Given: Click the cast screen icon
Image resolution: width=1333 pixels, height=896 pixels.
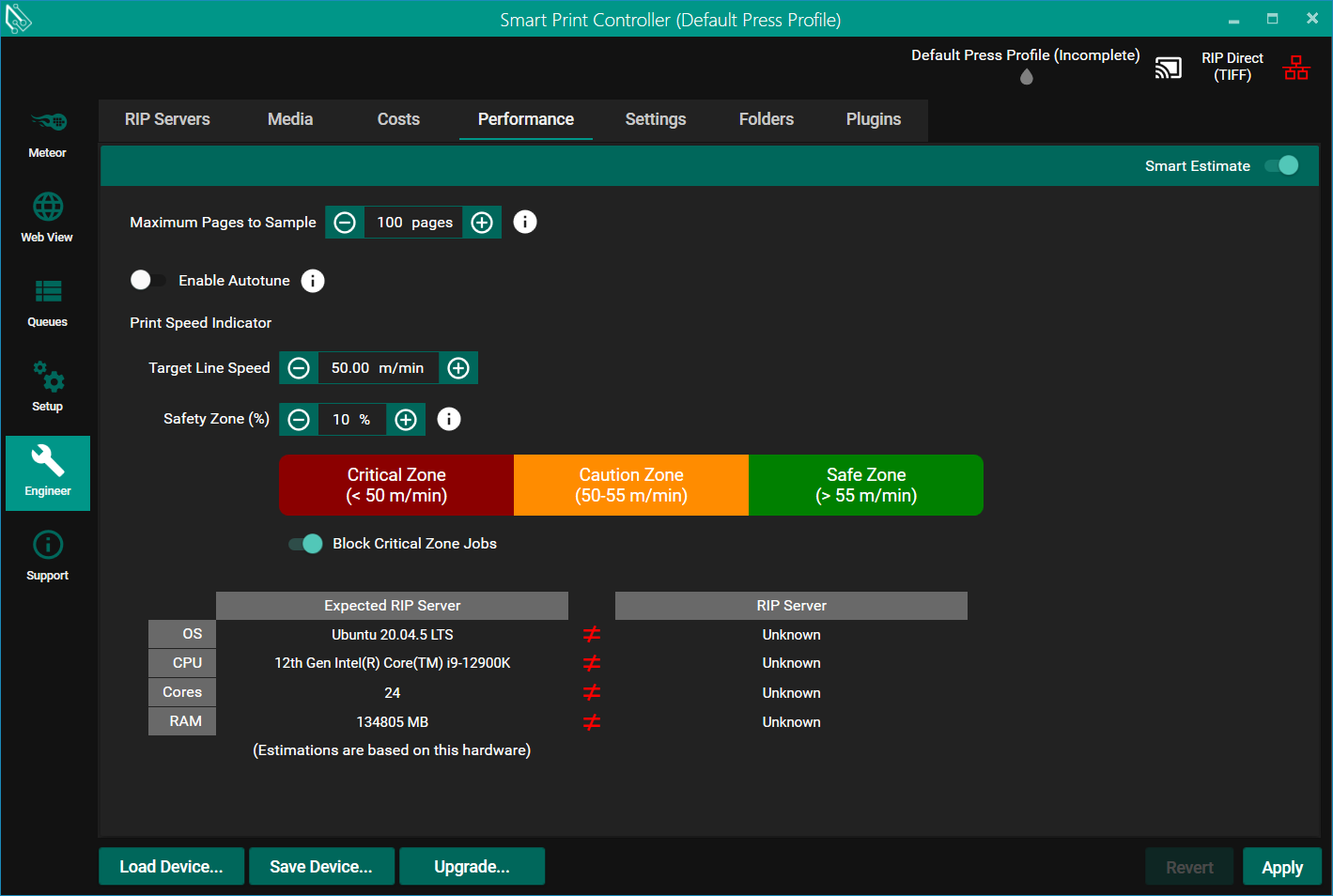Looking at the screenshot, I should tap(1168, 68).
